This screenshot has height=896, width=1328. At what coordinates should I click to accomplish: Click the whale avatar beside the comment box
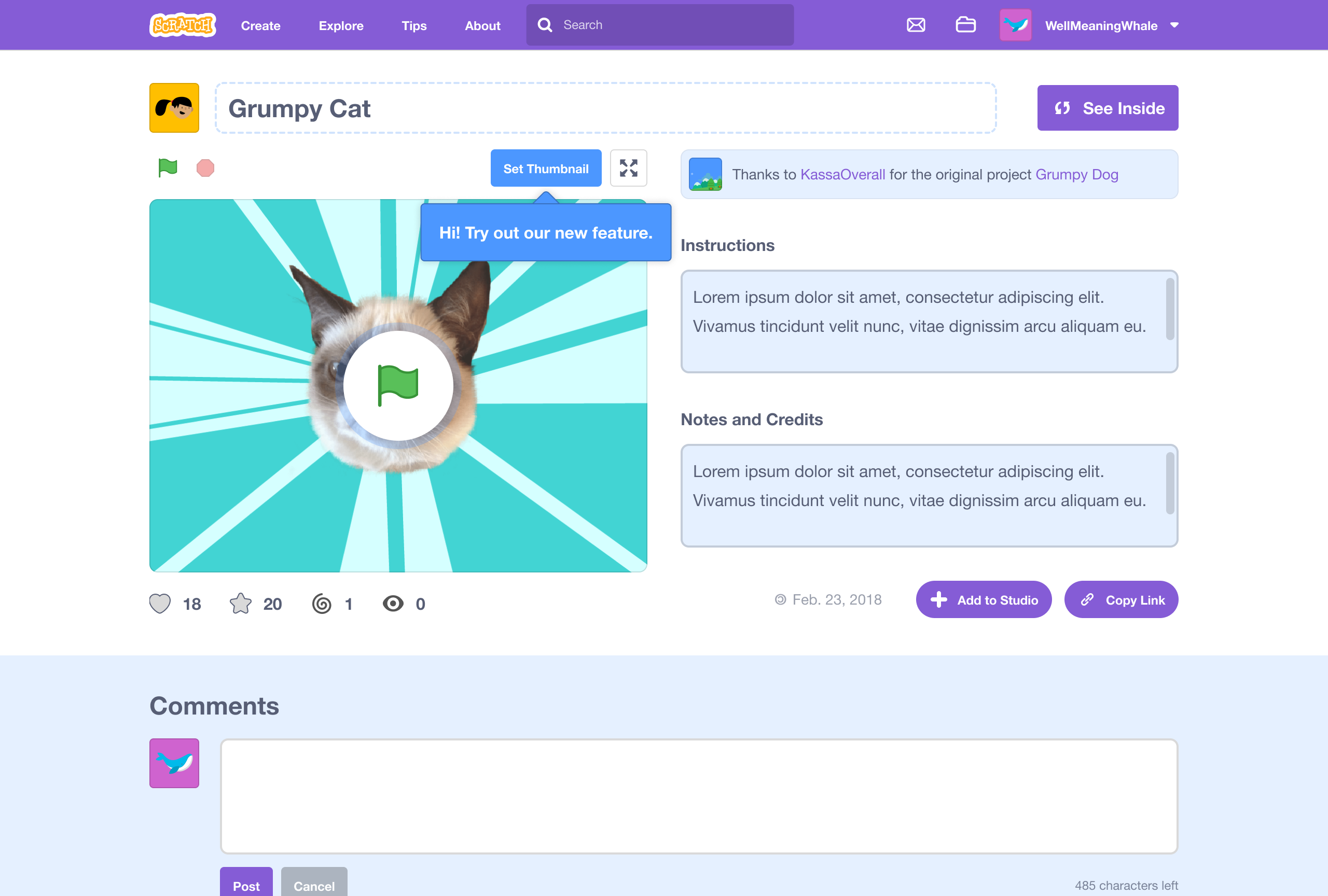[174, 763]
